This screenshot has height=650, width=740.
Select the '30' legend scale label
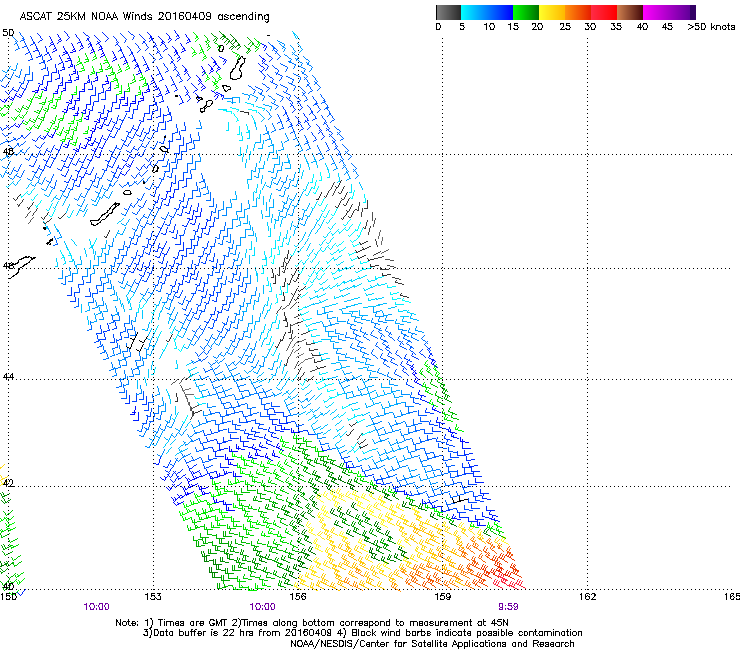coord(590,27)
